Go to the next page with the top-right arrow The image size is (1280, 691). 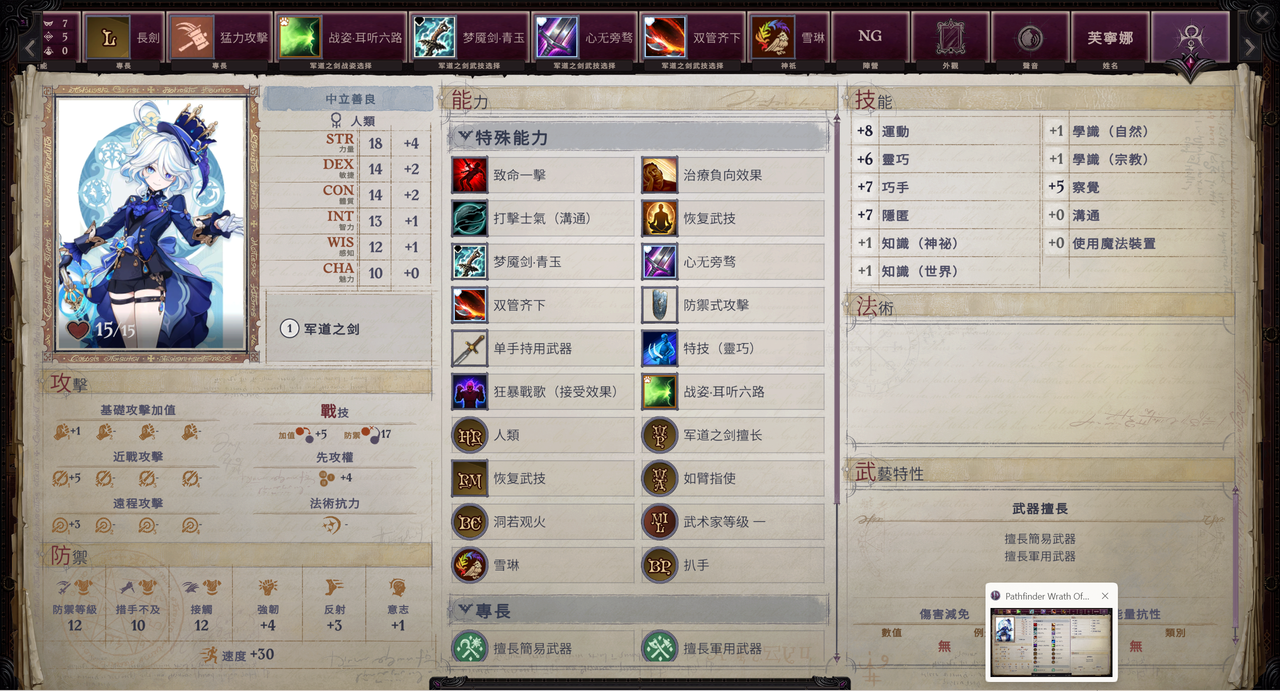pos(1250,46)
